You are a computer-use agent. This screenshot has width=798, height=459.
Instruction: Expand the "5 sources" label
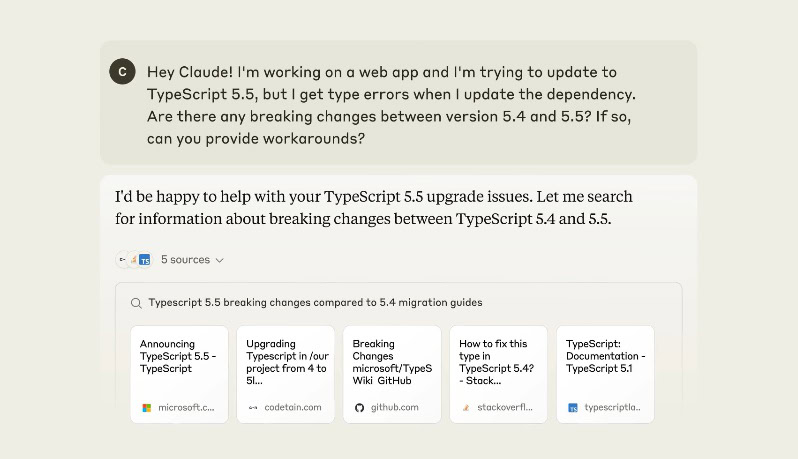[x=185, y=260]
